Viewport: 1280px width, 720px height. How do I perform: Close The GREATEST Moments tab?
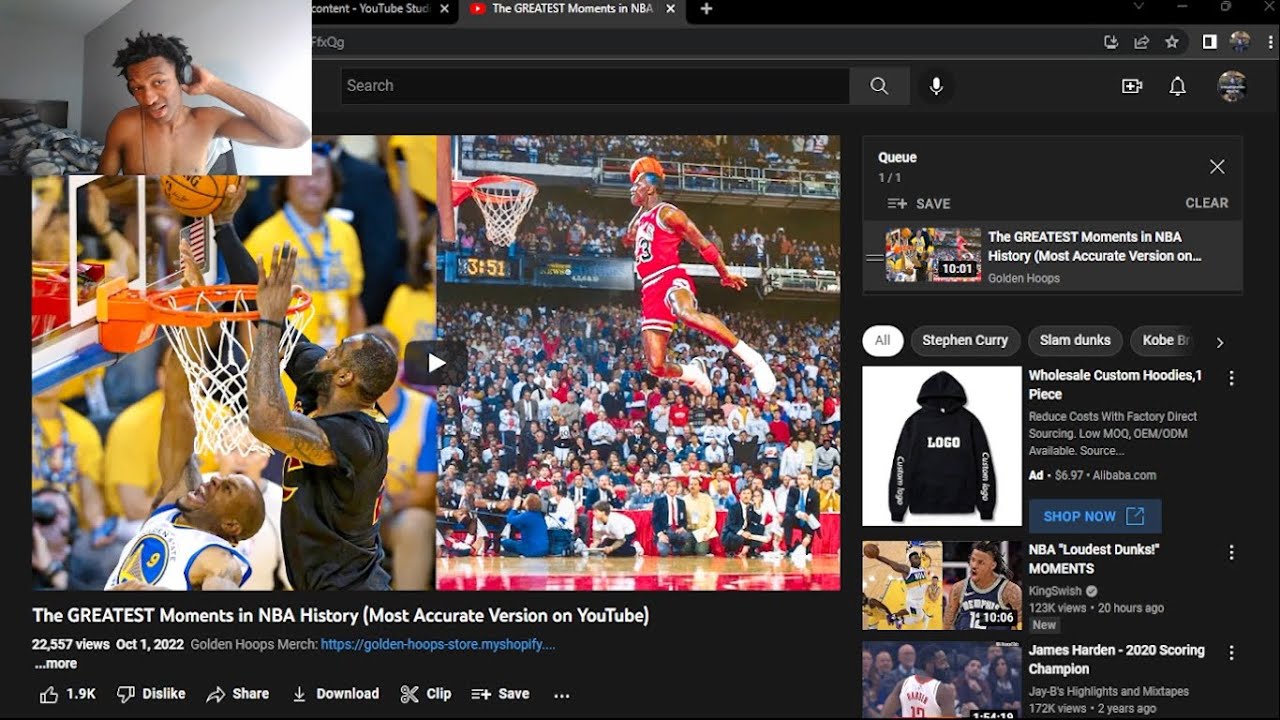[670, 9]
